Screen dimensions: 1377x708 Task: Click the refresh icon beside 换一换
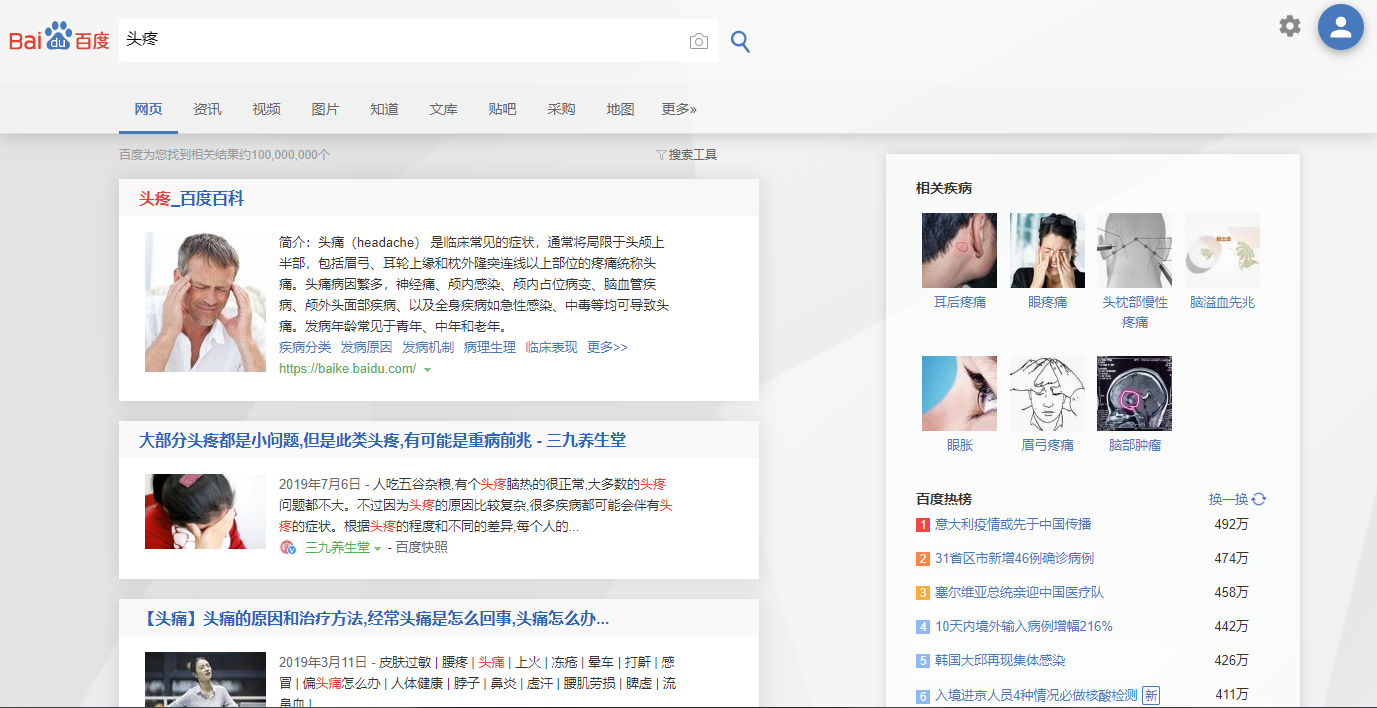1259,499
